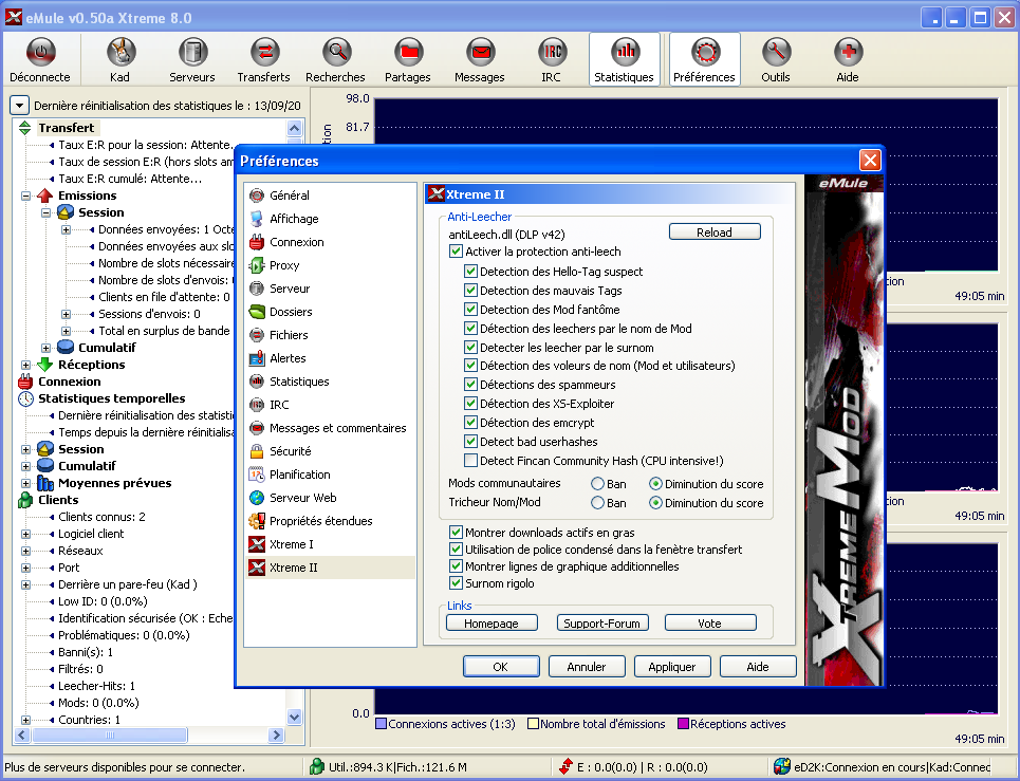Click the Reload button
1020x781 pixels.
pyautogui.click(x=714, y=232)
